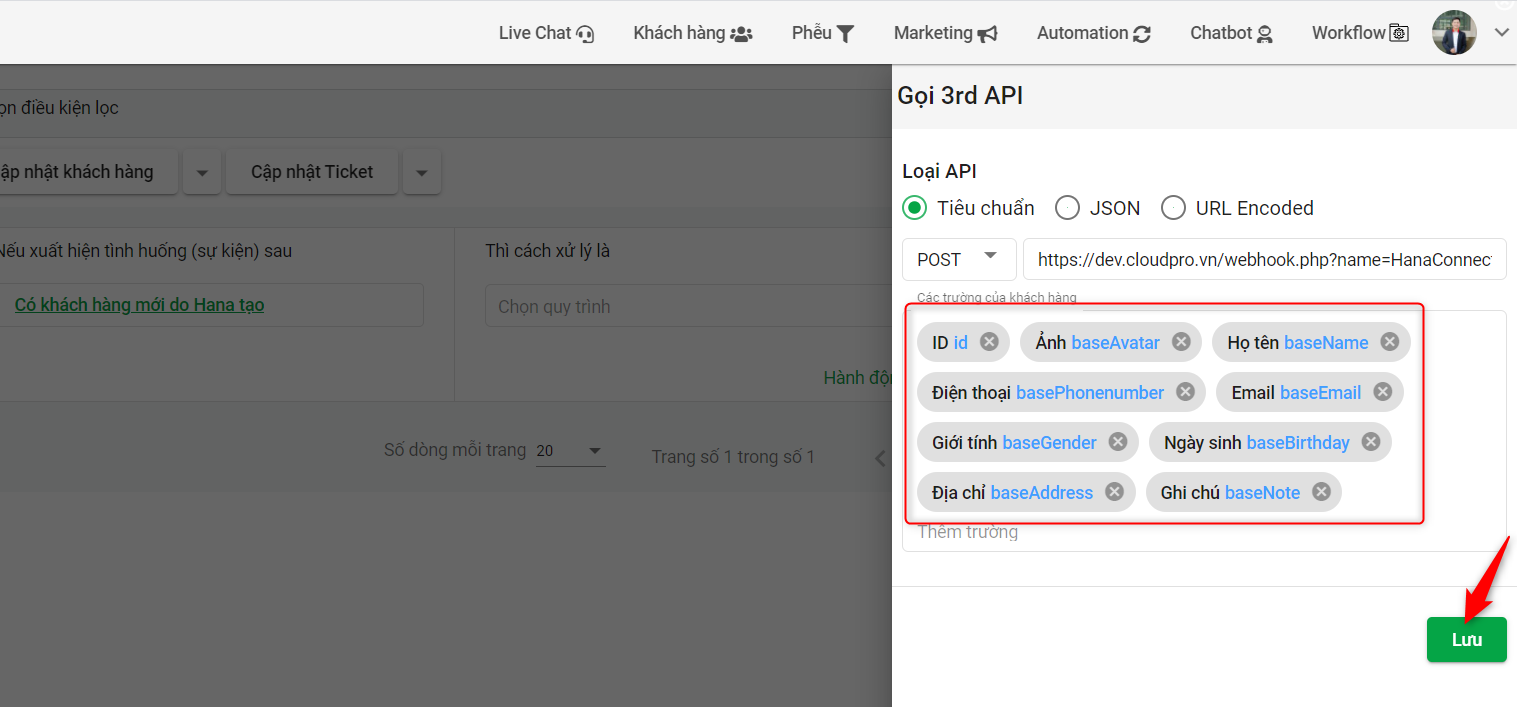The width and height of the screenshot is (1517, 707).
Task: Click the Marketing megaphone icon
Action: pyautogui.click(x=987, y=34)
